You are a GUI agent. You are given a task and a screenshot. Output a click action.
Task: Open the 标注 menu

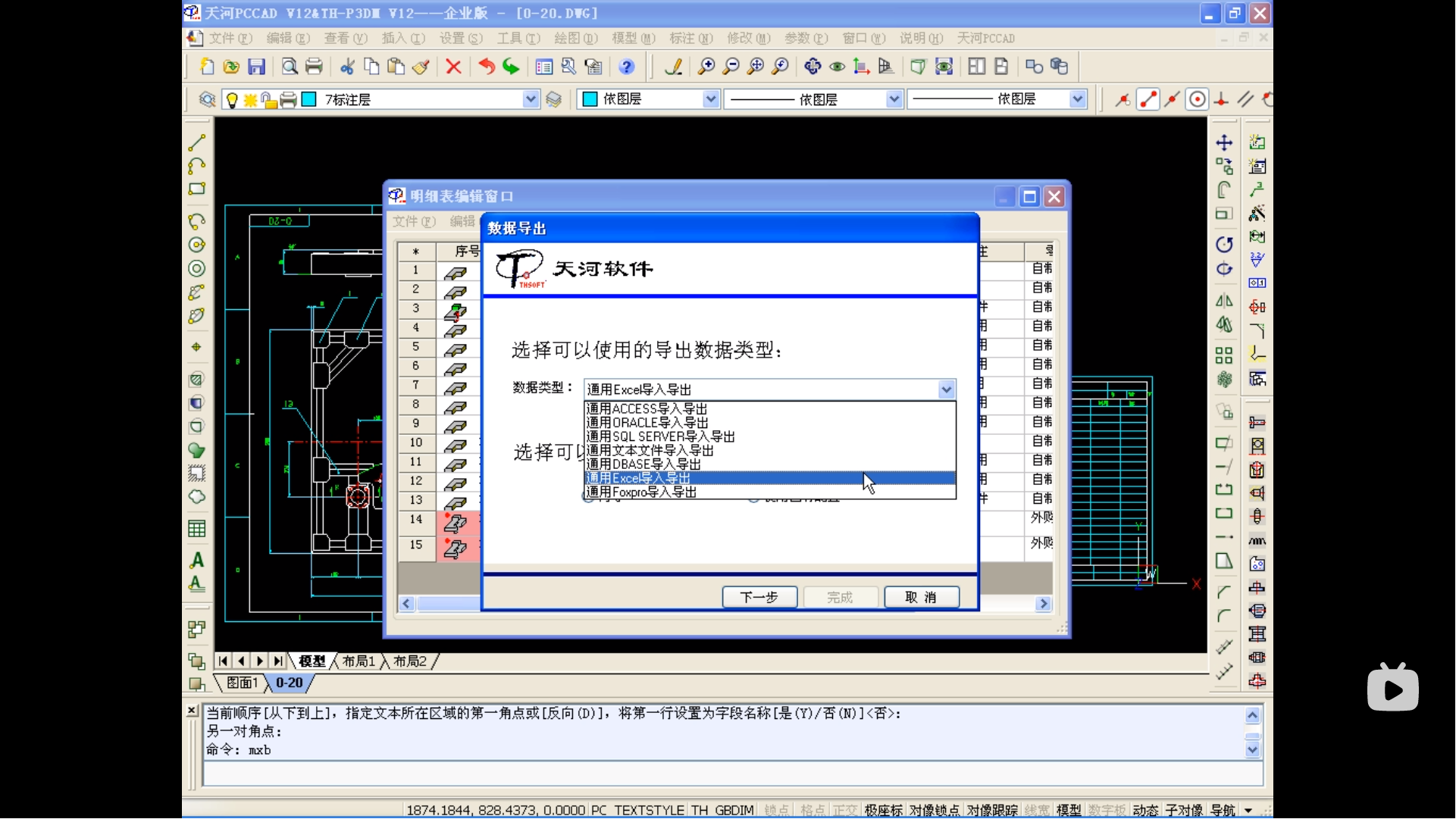(690, 38)
